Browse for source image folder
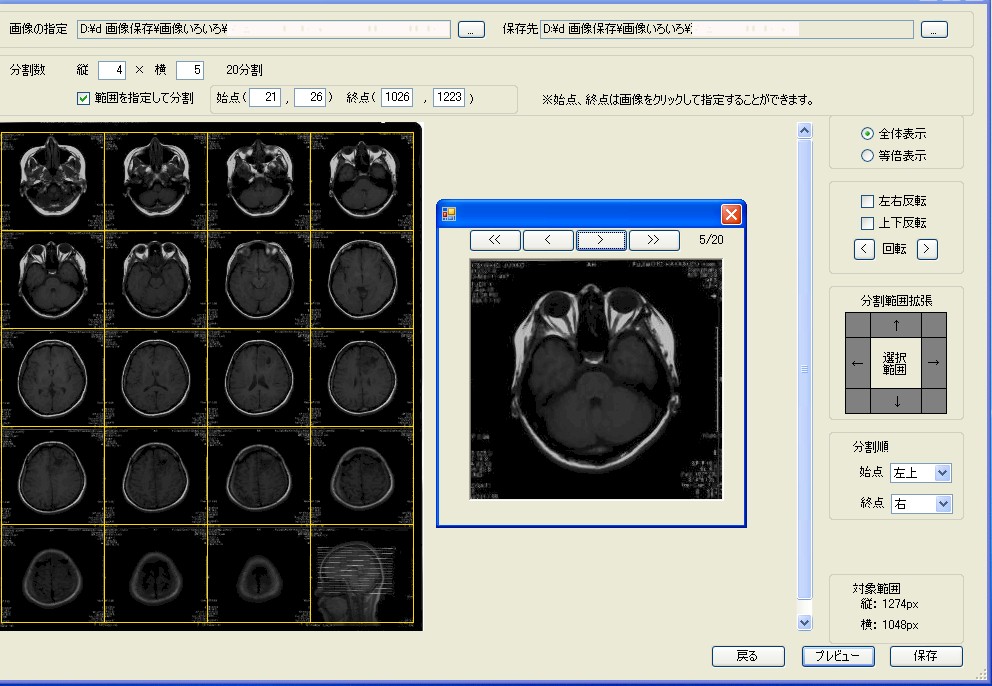The image size is (992, 686). coord(471,30)
